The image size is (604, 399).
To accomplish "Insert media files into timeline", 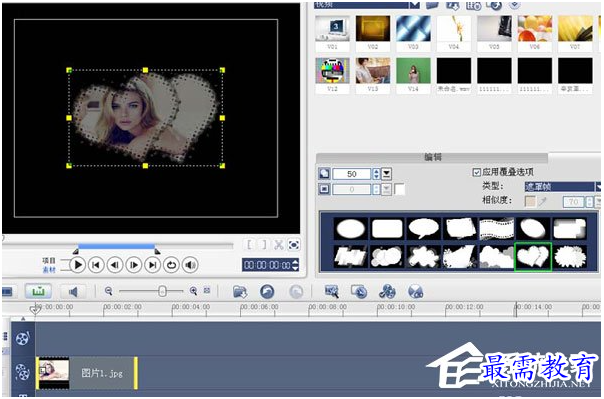I will (240, 292).
